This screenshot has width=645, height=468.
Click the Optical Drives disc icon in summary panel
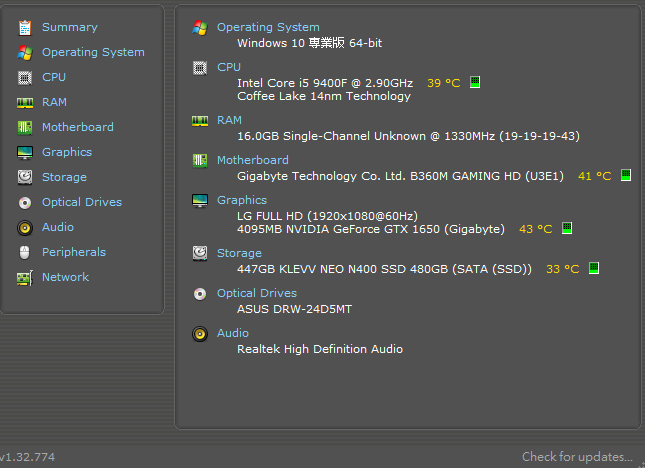200,294
